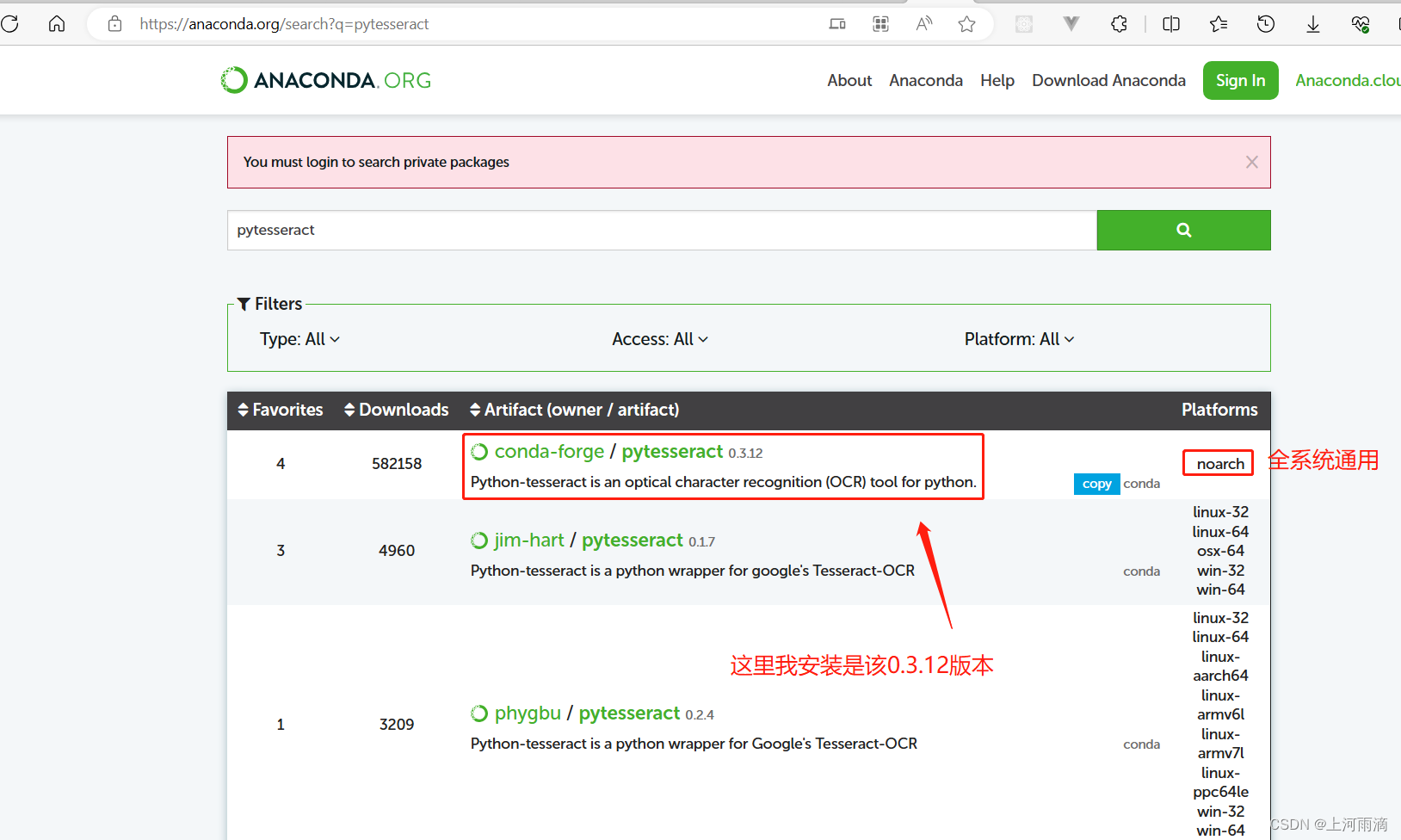Select 'You must login to search private packages' text
The image size is (1401, 840).
[376, 162]
